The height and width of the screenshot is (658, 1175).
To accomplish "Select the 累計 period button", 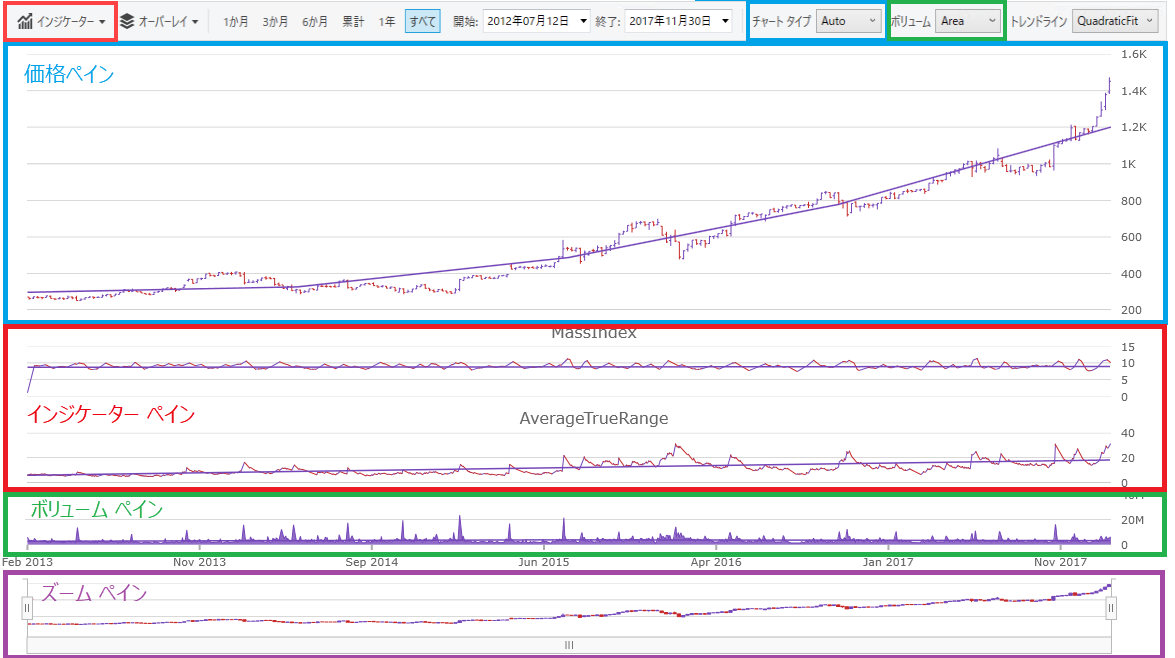I will pyautogui.click(x=353, y=18).
